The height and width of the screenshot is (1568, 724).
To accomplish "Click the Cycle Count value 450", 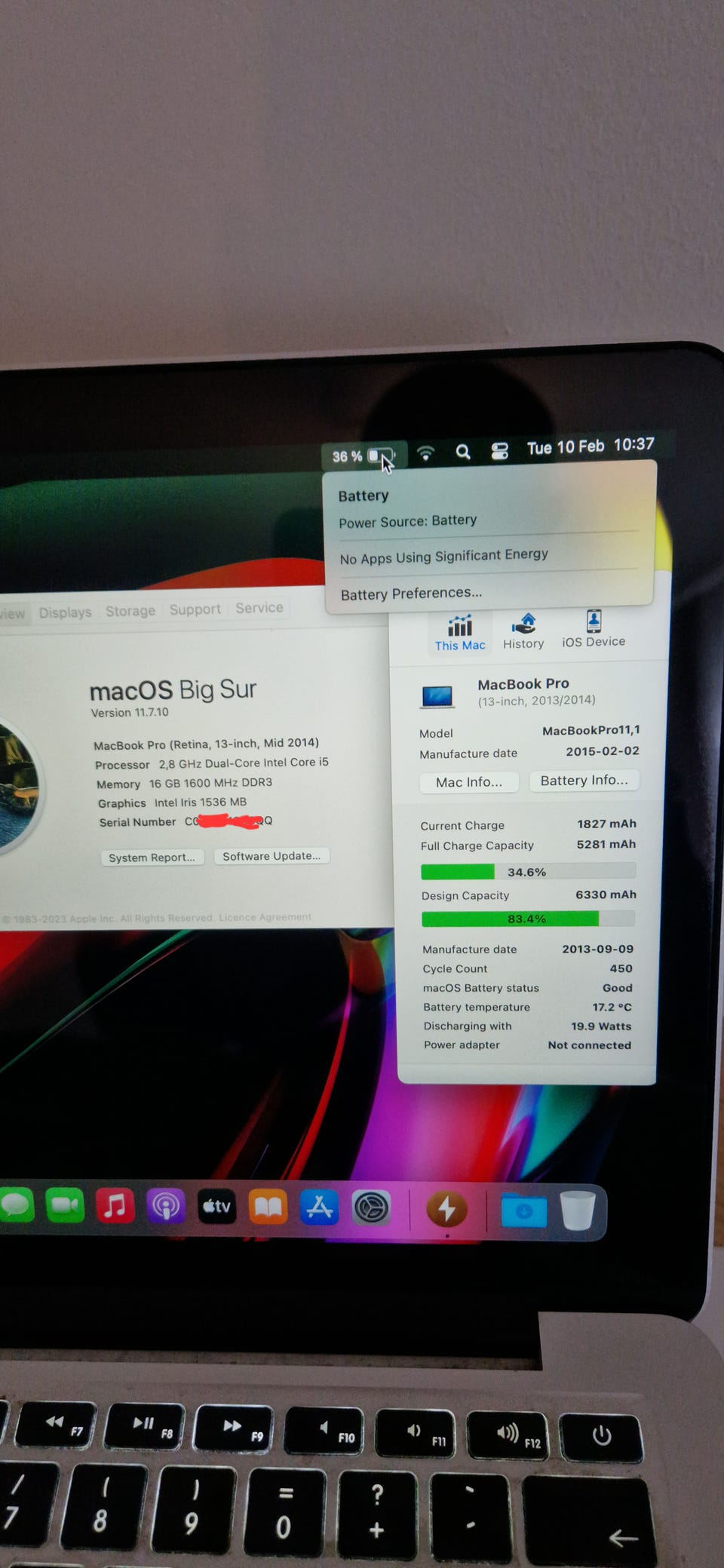I will pyautogui.click(x=621, y=968).
